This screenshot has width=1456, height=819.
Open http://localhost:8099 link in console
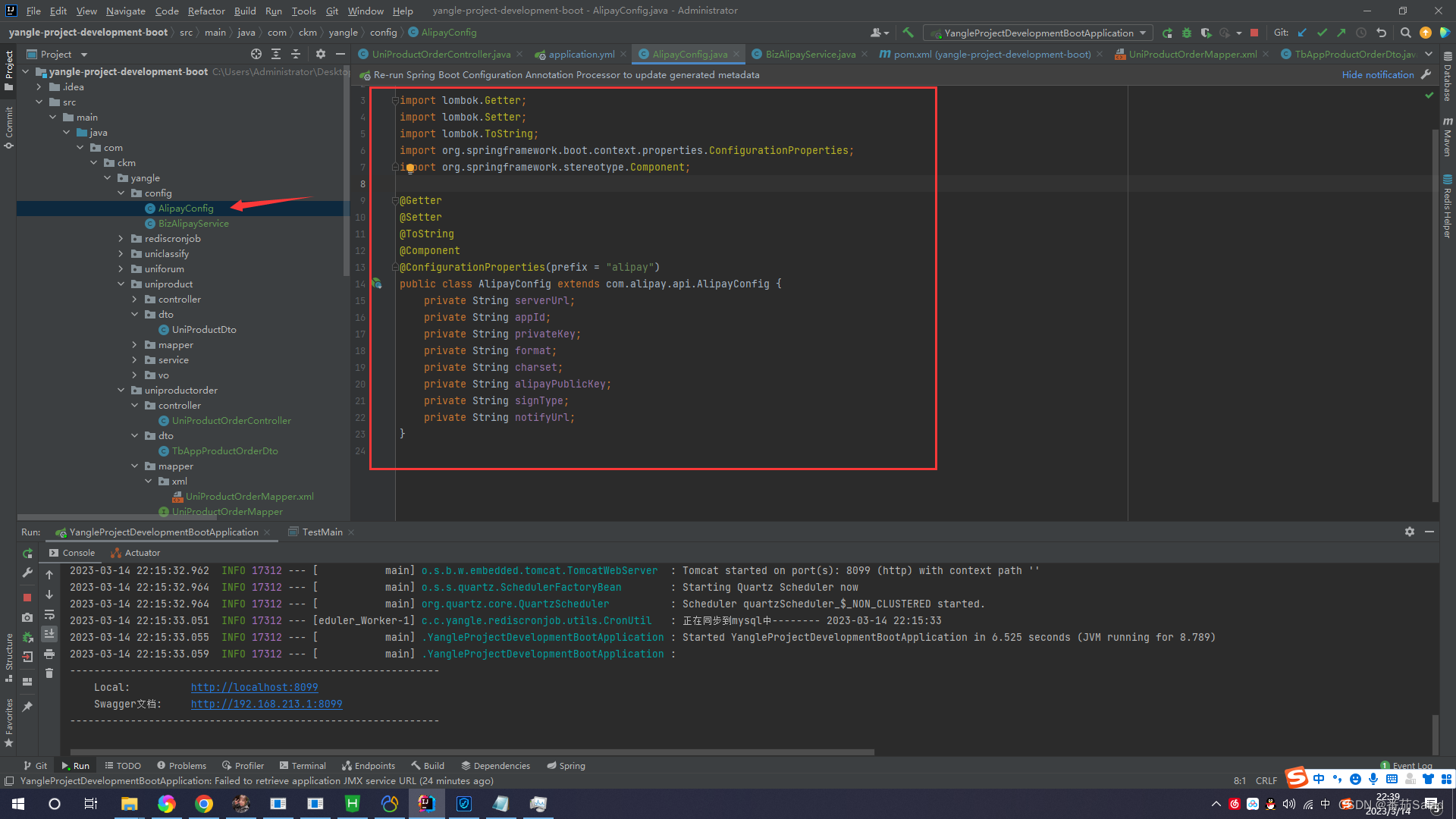254,687
